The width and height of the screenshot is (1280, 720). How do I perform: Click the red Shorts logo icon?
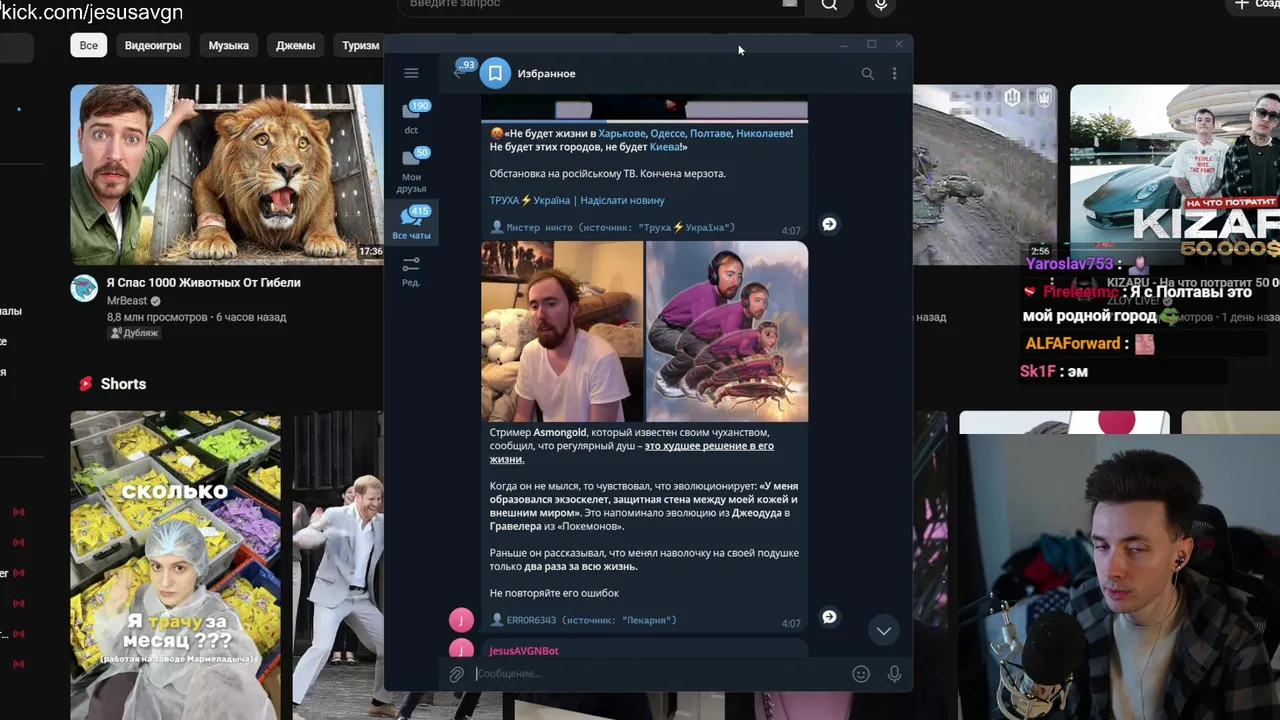pyautogui.click(x=86, y=384)
